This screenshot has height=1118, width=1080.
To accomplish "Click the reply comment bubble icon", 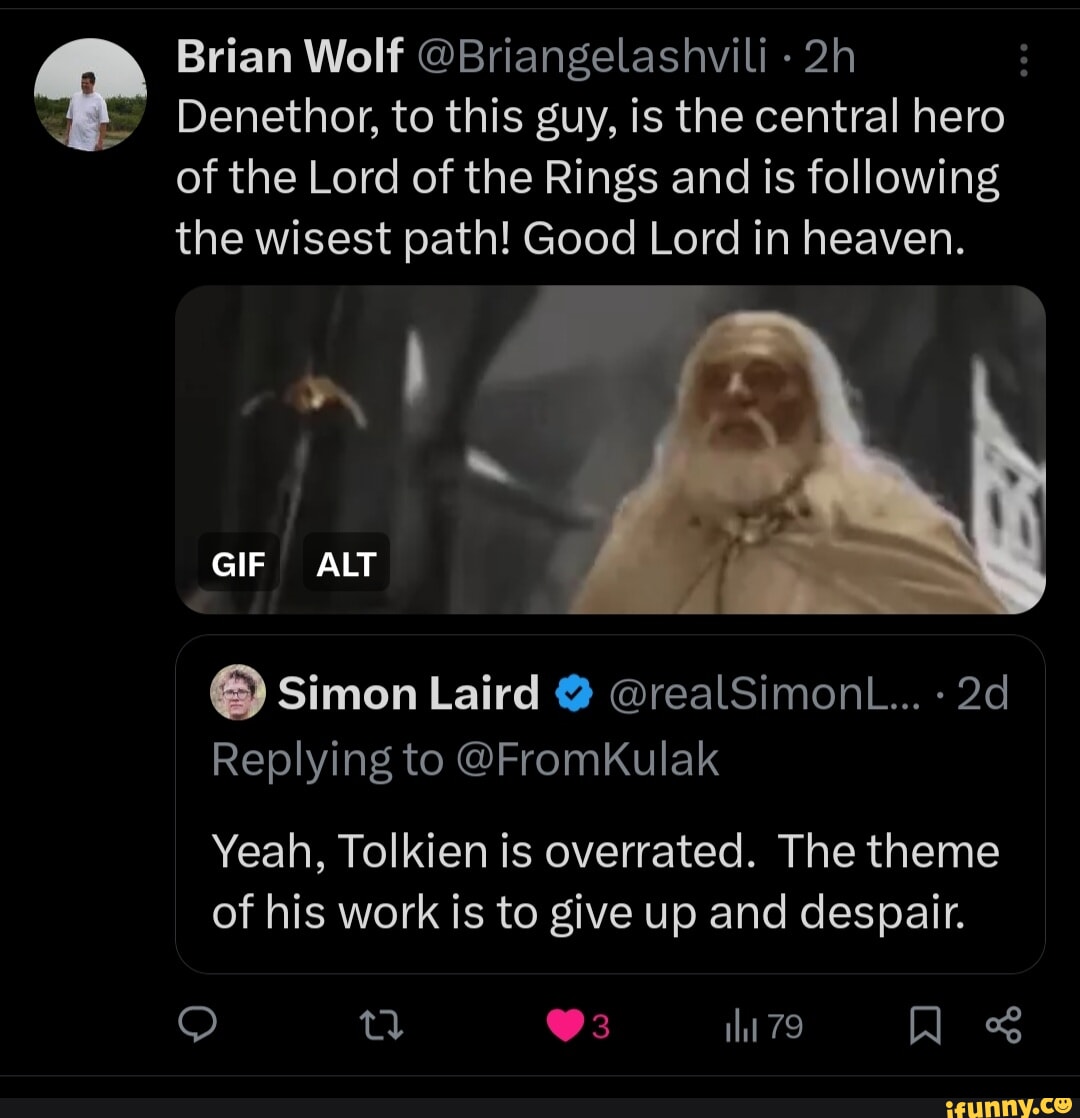I will click(194, 1026).
